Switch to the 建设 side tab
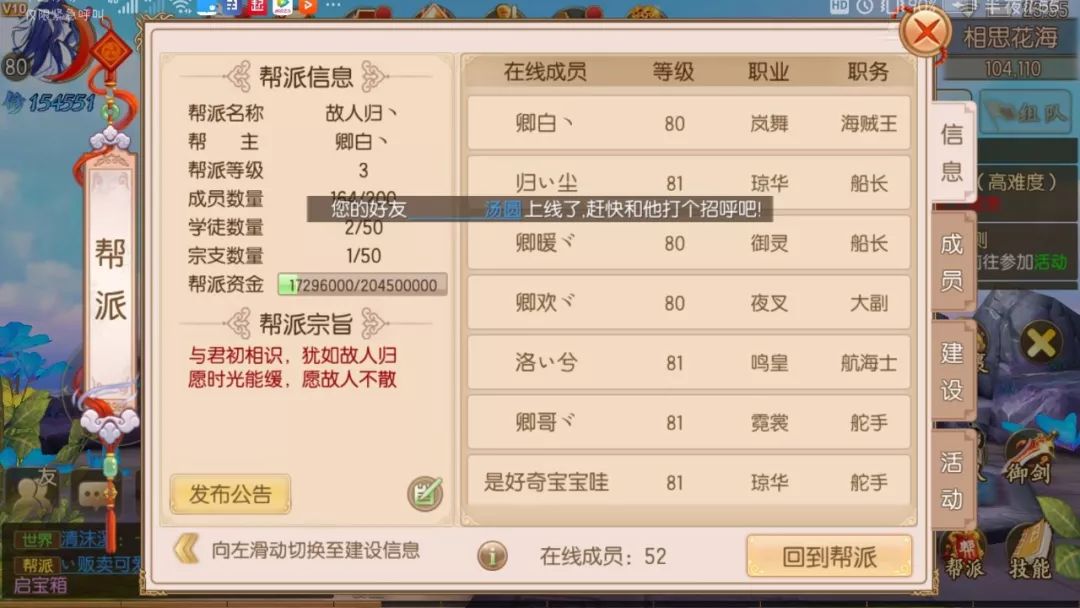Viewport: 1080px width, 608px height. (x=953, y=370)
